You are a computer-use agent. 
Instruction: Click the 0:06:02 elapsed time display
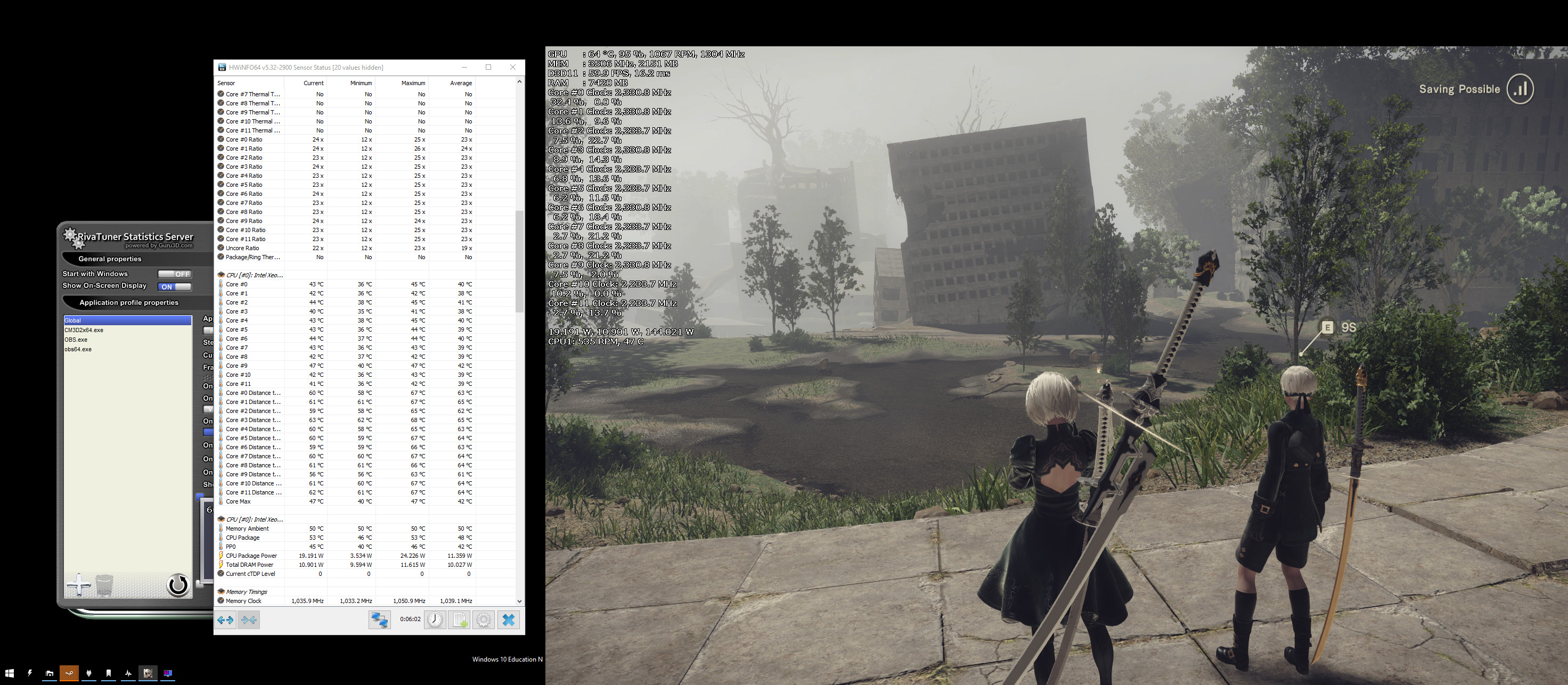pyautogui.click(x=410, y=620)
